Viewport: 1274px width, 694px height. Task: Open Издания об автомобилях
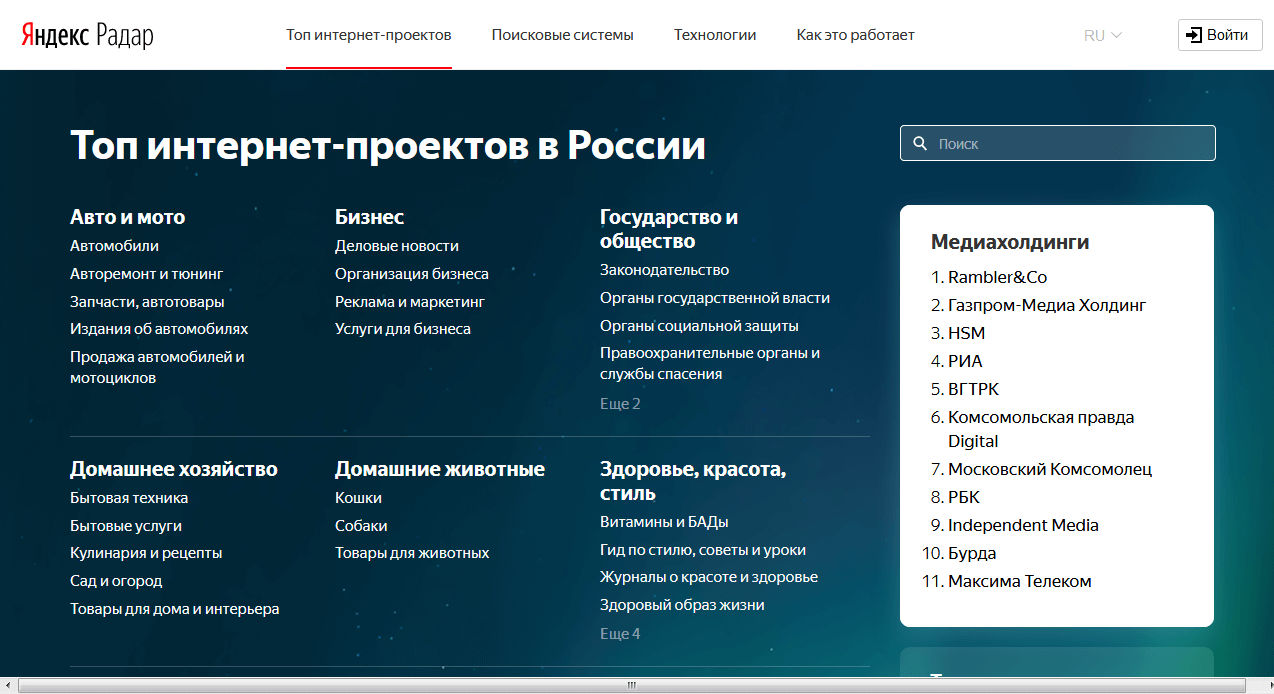[159, 329]
